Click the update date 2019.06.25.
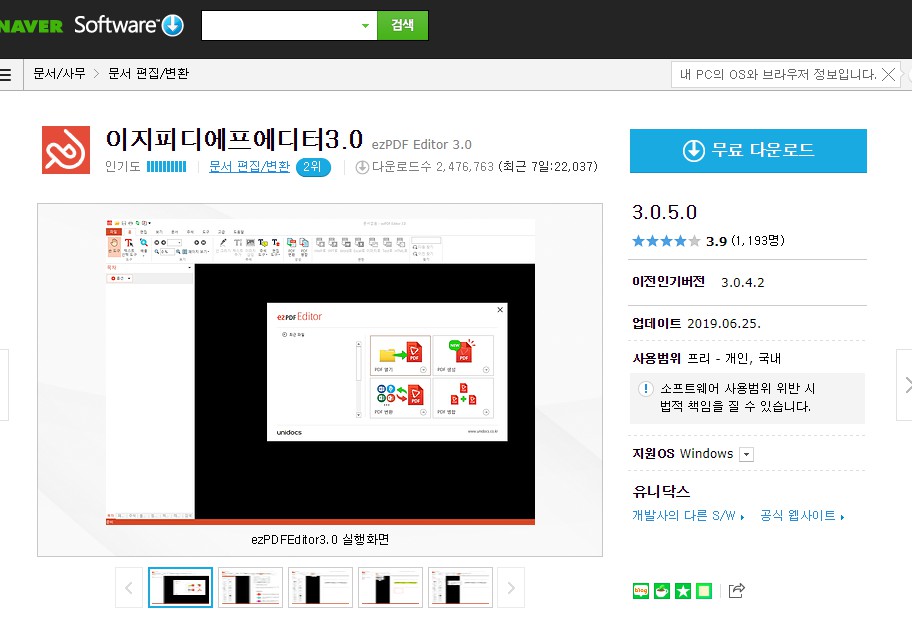912x643 pixels. click(x=724, y=324)
